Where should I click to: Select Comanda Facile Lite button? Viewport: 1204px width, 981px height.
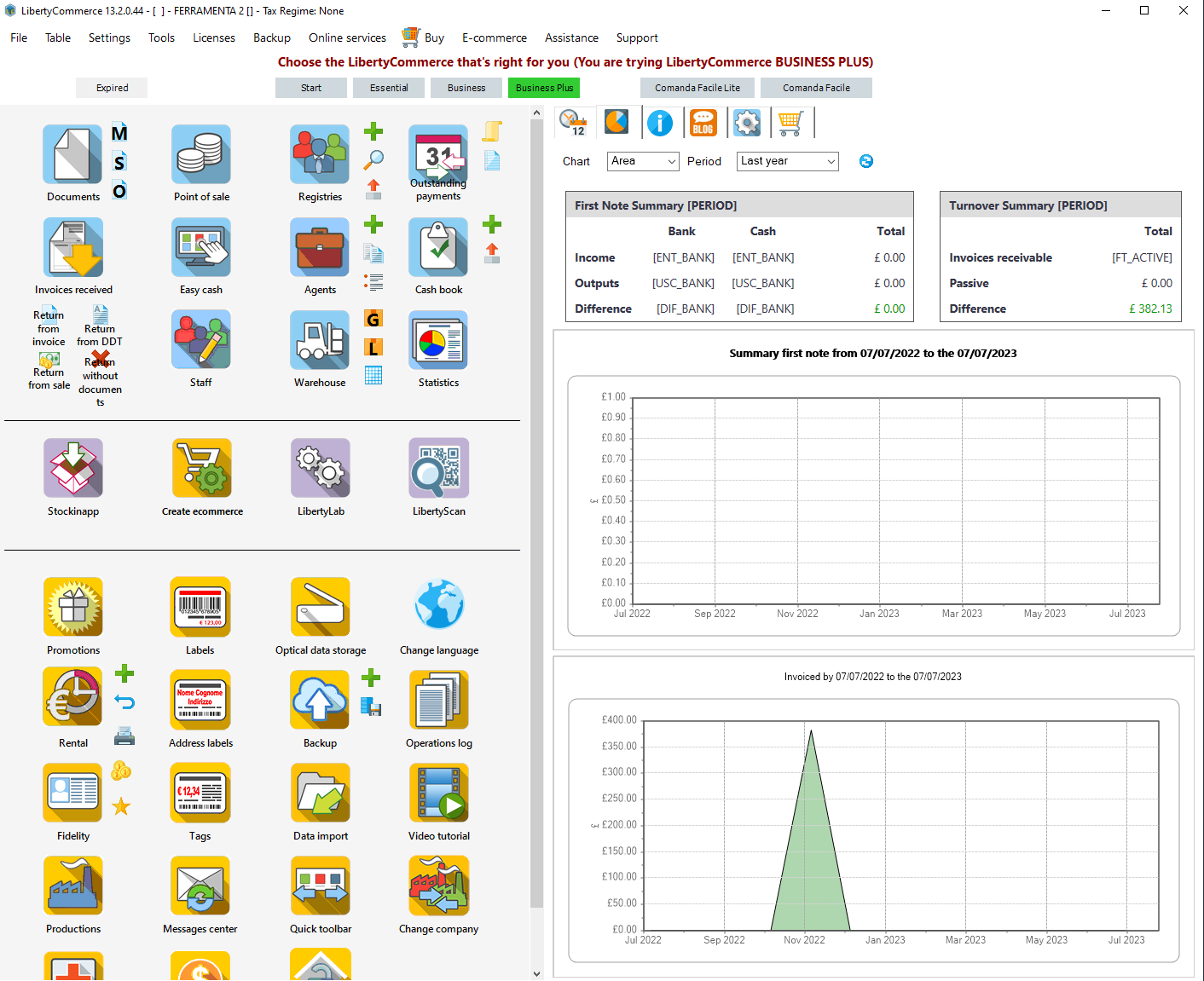tap(698, 88)
